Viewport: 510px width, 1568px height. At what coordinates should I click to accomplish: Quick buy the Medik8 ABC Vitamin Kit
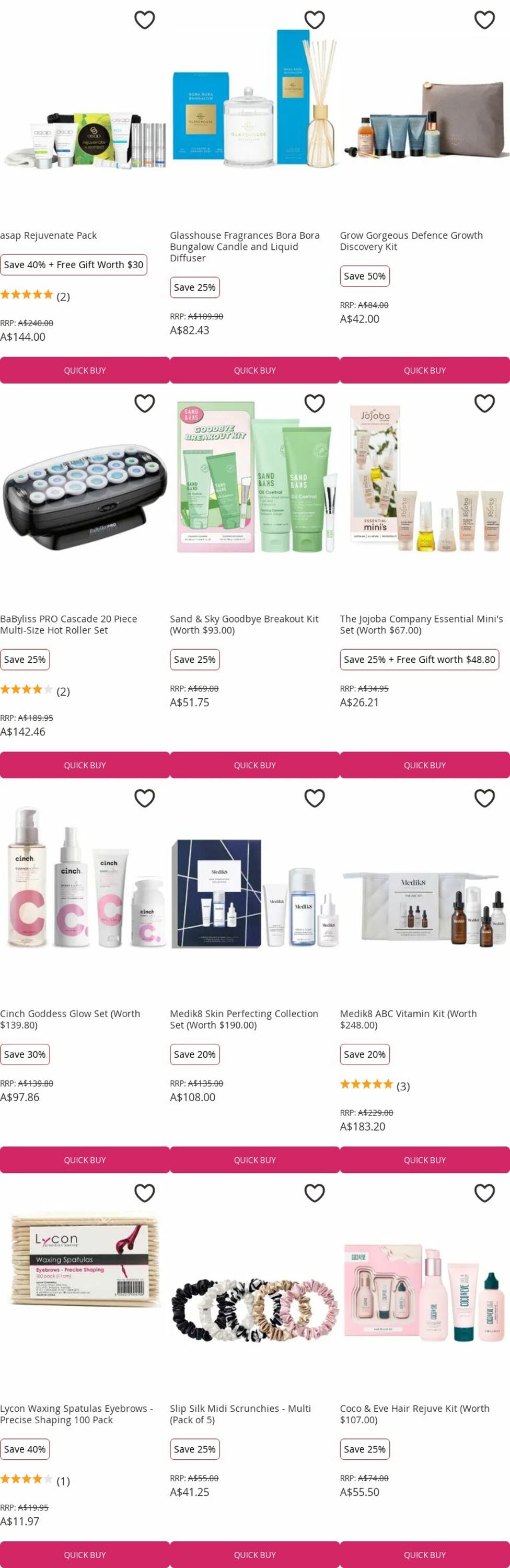pos(425,1160)
